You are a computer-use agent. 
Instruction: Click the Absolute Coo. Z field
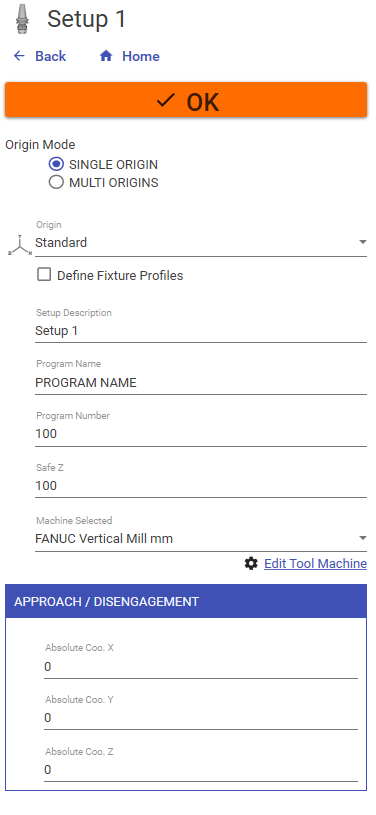coord(201,770)
